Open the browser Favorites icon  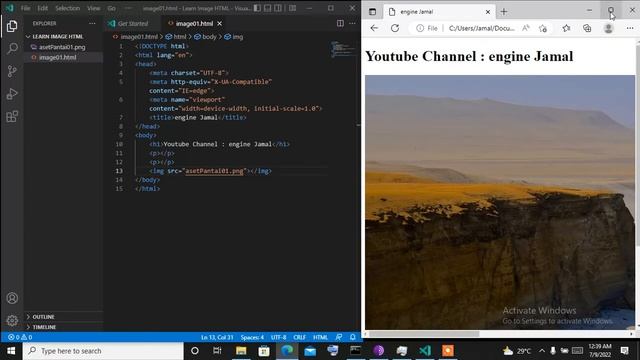coord(566,28)
